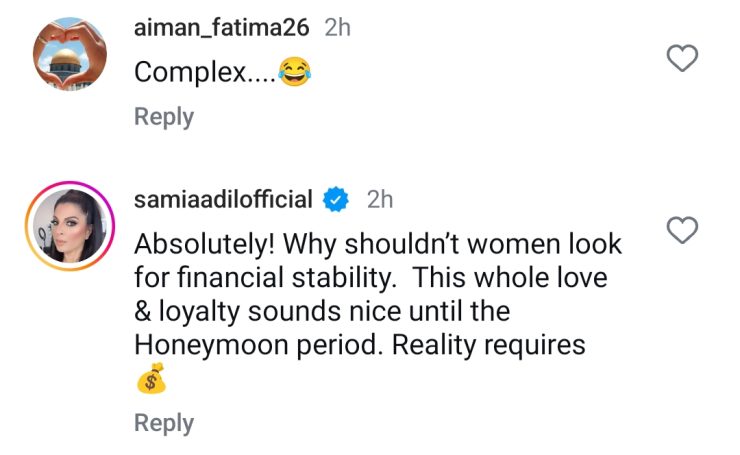
Task: Click the laughing emoji after "Complex...."
Action: tap(294, 73)
